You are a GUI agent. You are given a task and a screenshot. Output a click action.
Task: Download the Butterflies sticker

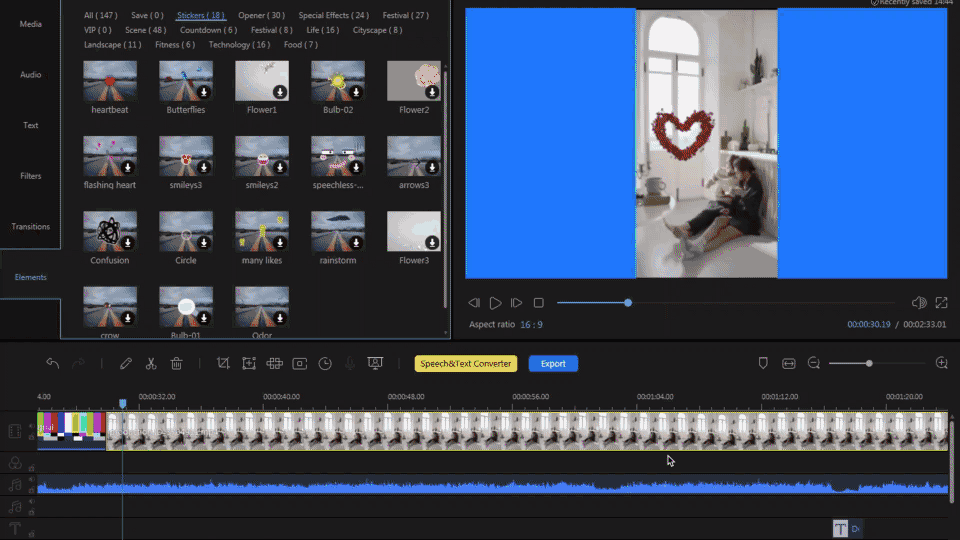[x=204, y=92]
